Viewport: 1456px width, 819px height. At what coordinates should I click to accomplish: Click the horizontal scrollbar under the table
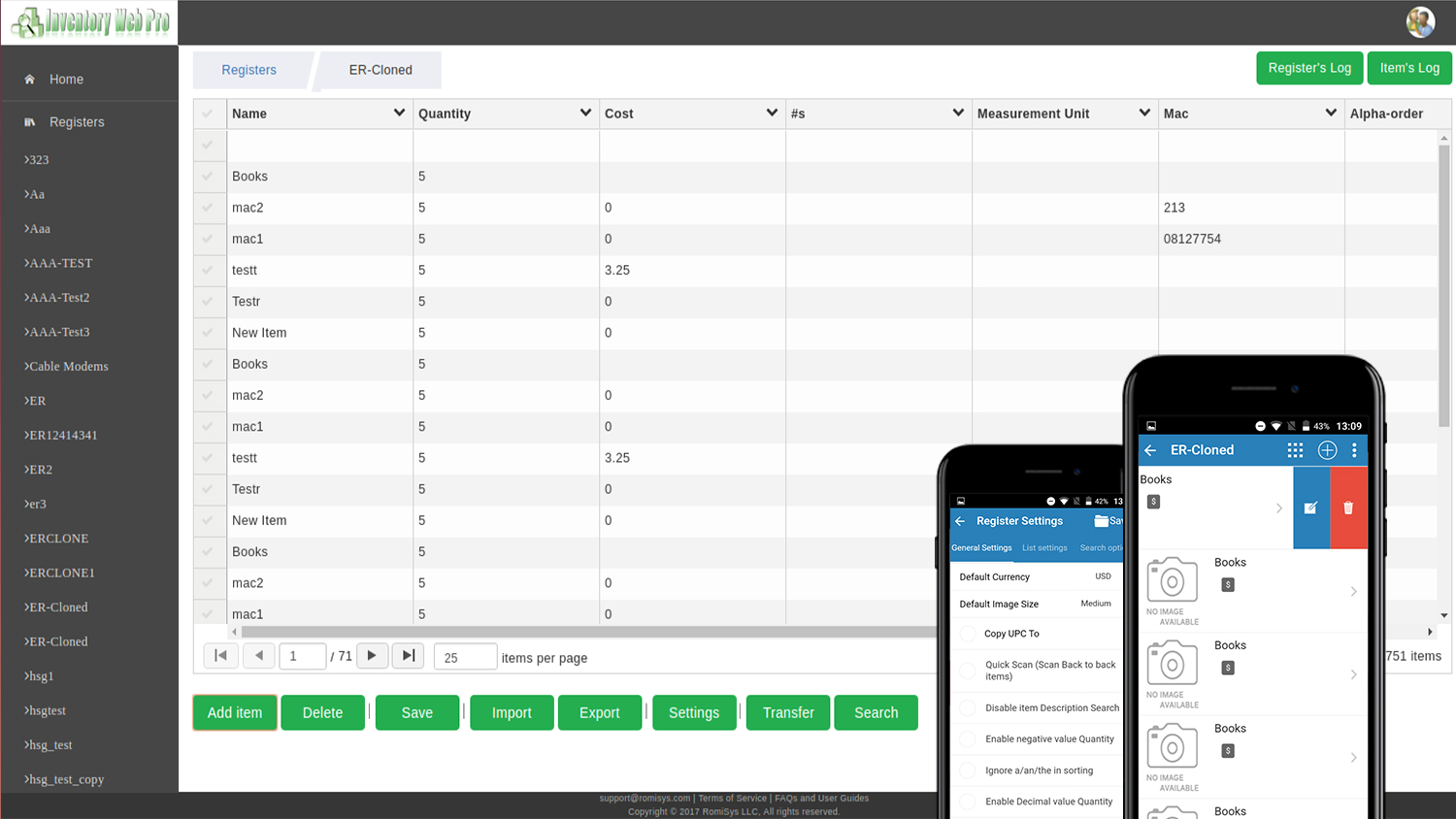coord(582,632)
